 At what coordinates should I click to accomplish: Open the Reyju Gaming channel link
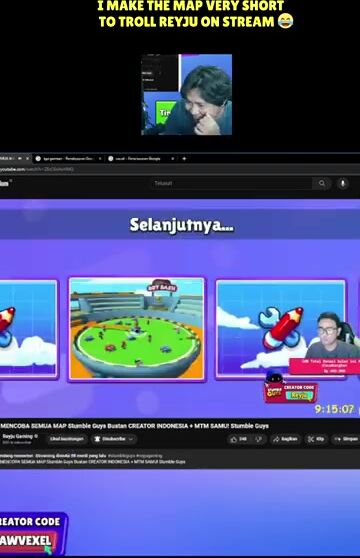click(17, 436)
